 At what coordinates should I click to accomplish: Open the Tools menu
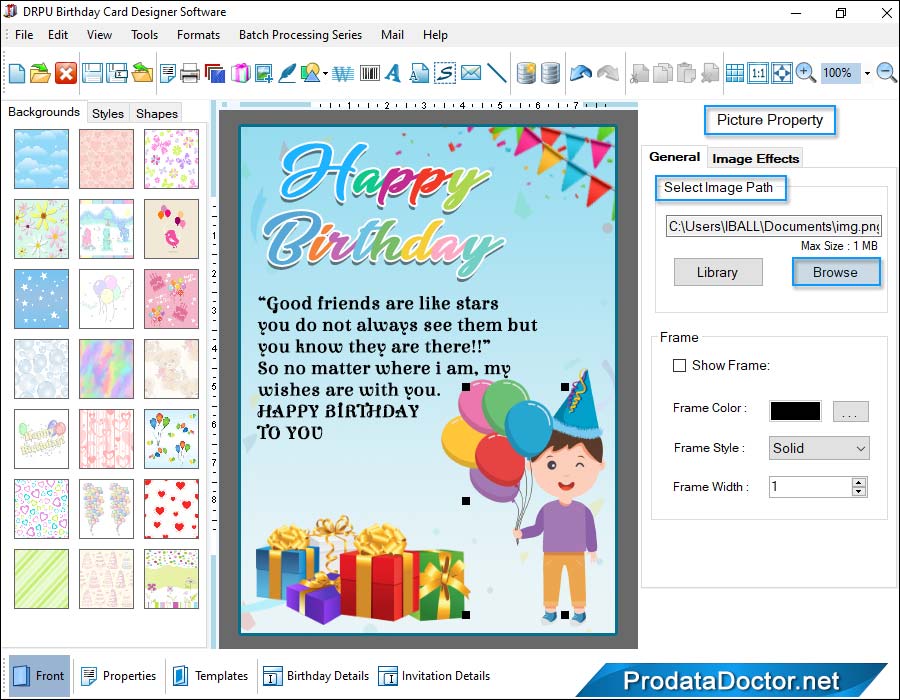144,35
